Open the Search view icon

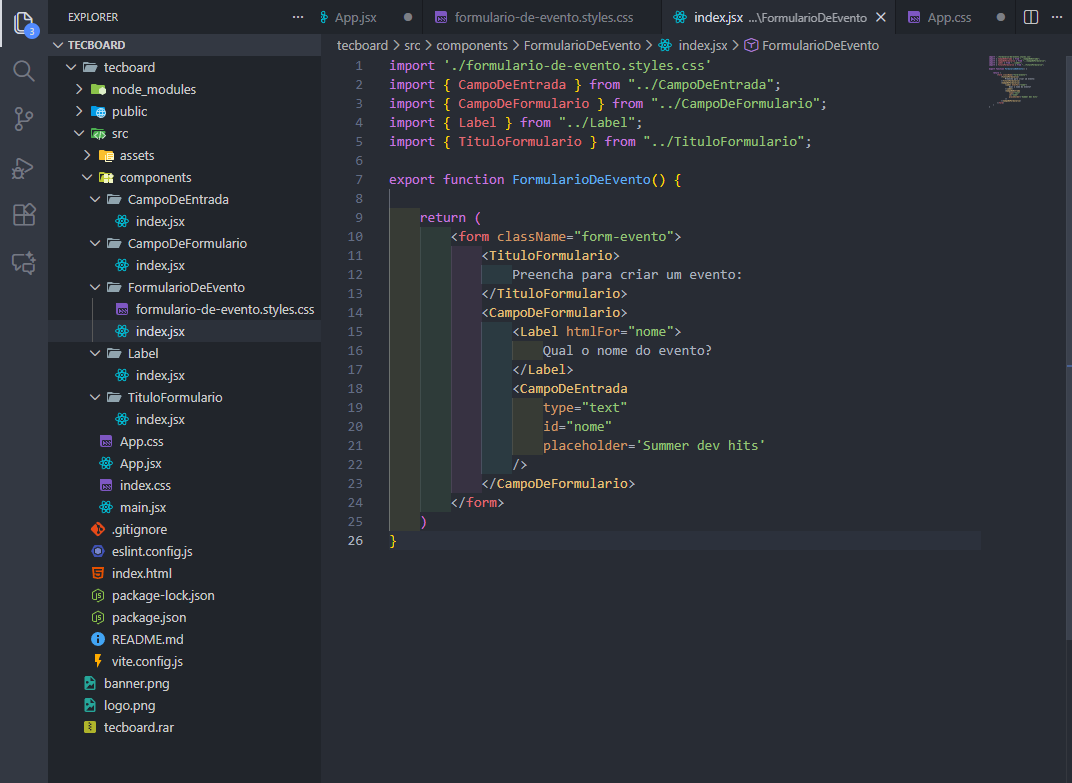tap(23, 70)
